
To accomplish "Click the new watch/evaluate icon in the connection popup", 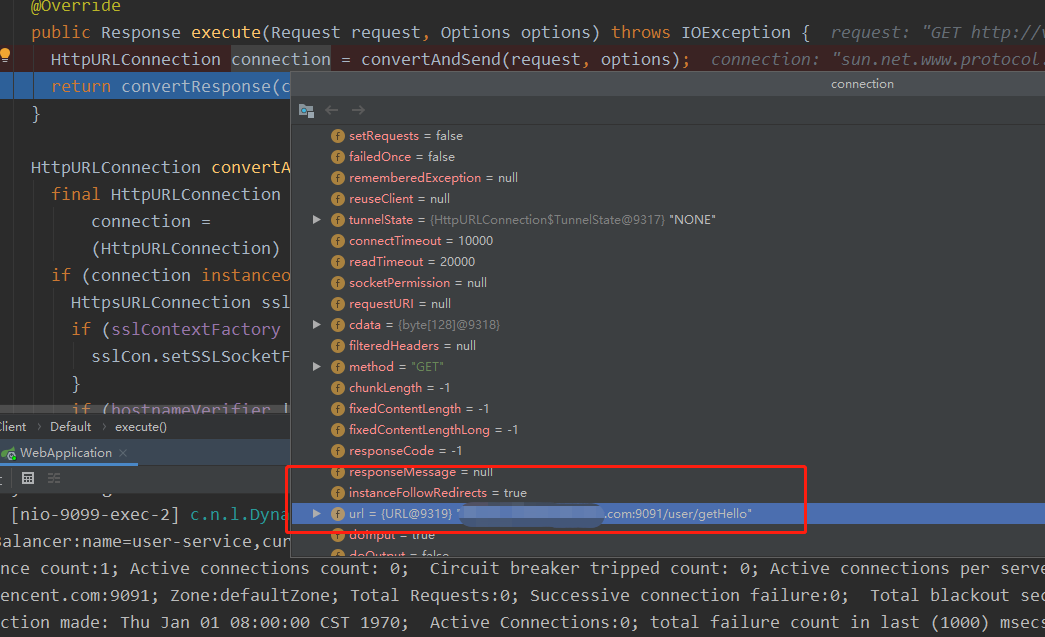I will pyautogui.click(x=307, y=111).
